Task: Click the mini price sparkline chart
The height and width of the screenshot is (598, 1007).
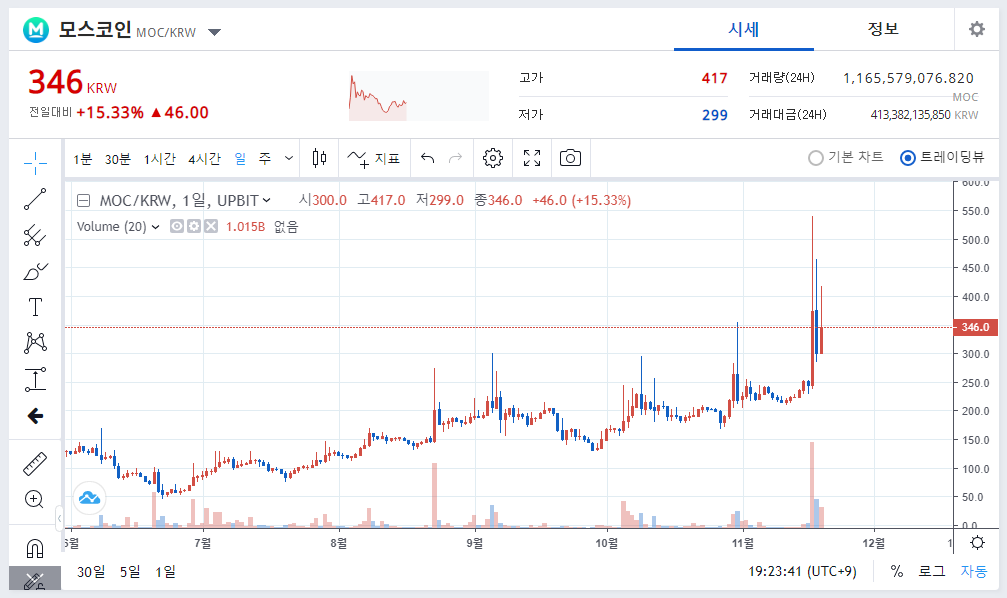Action: [419, 96]
